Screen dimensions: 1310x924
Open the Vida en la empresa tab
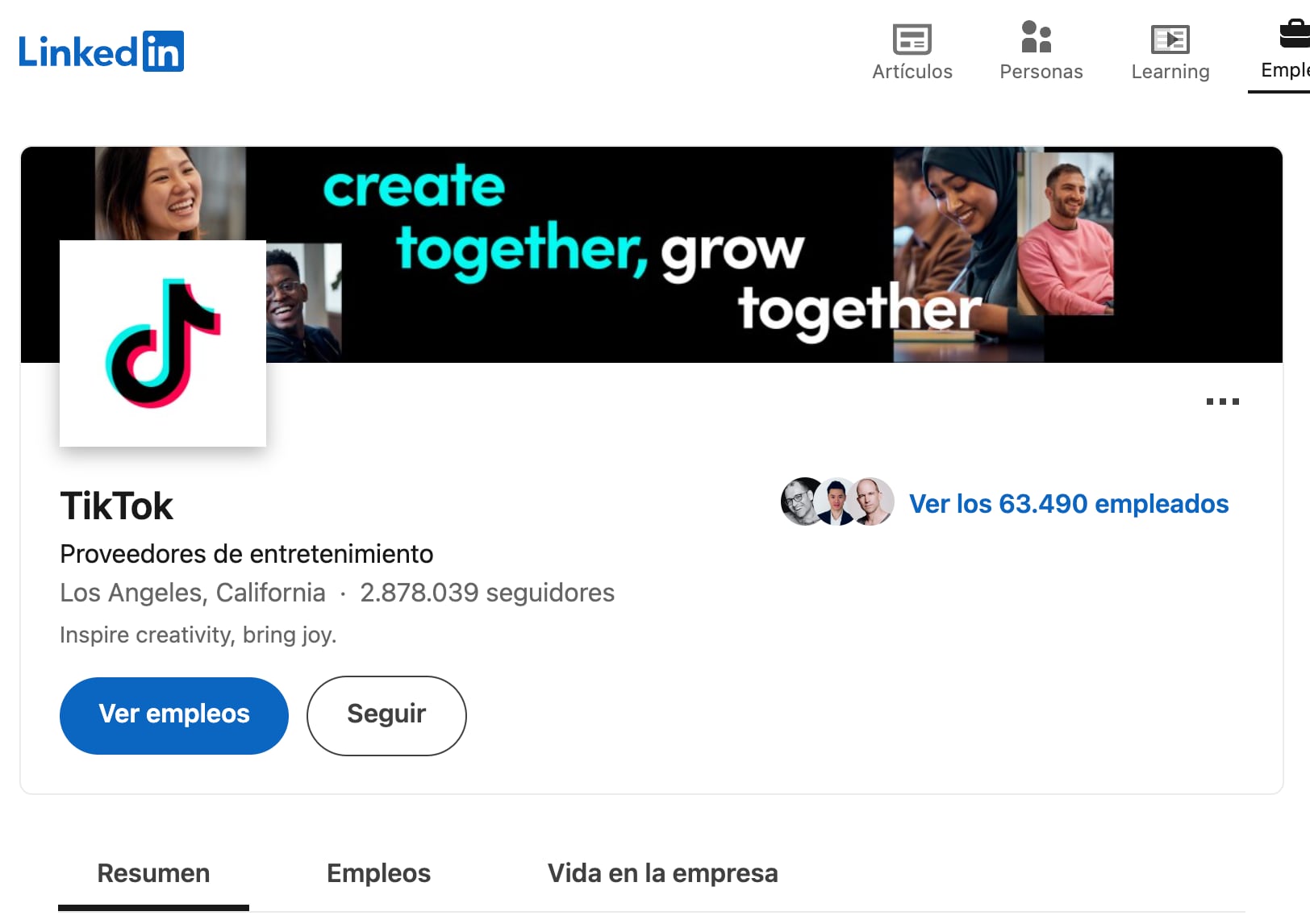(662, 874)
